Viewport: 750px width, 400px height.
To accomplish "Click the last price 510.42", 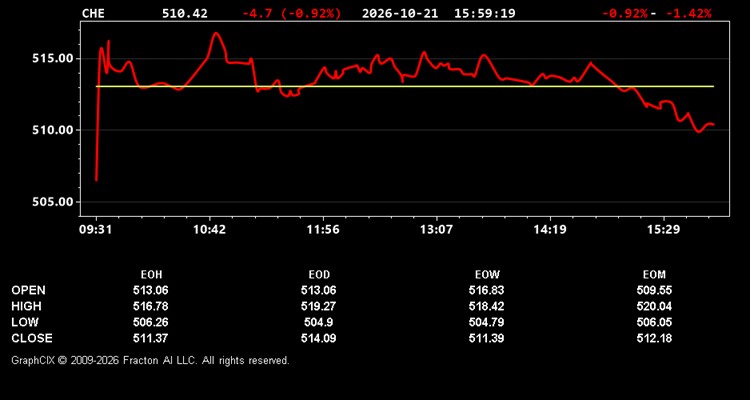I will pyautogui.click(x=185, y=13).
